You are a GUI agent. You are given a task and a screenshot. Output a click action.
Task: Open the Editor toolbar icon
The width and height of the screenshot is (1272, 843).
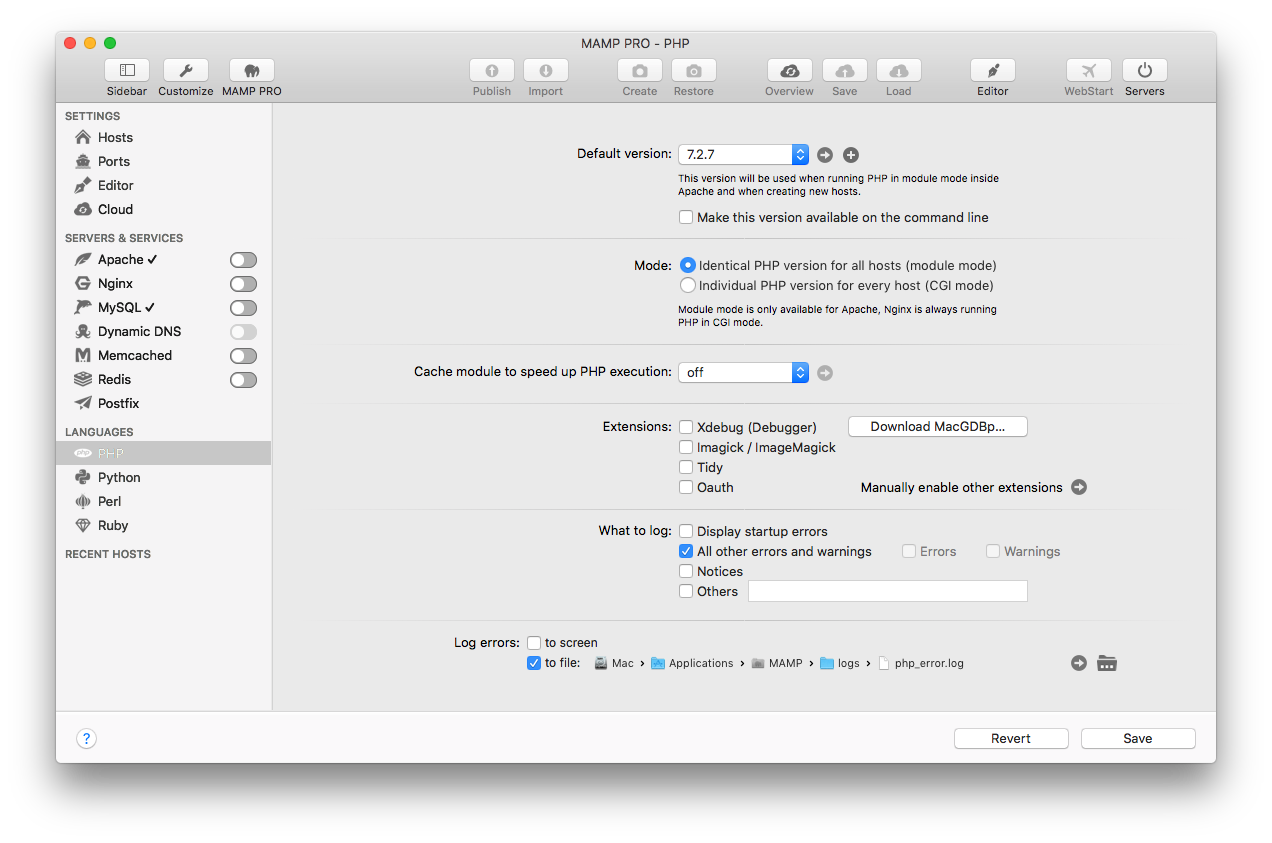click(992, 71)
